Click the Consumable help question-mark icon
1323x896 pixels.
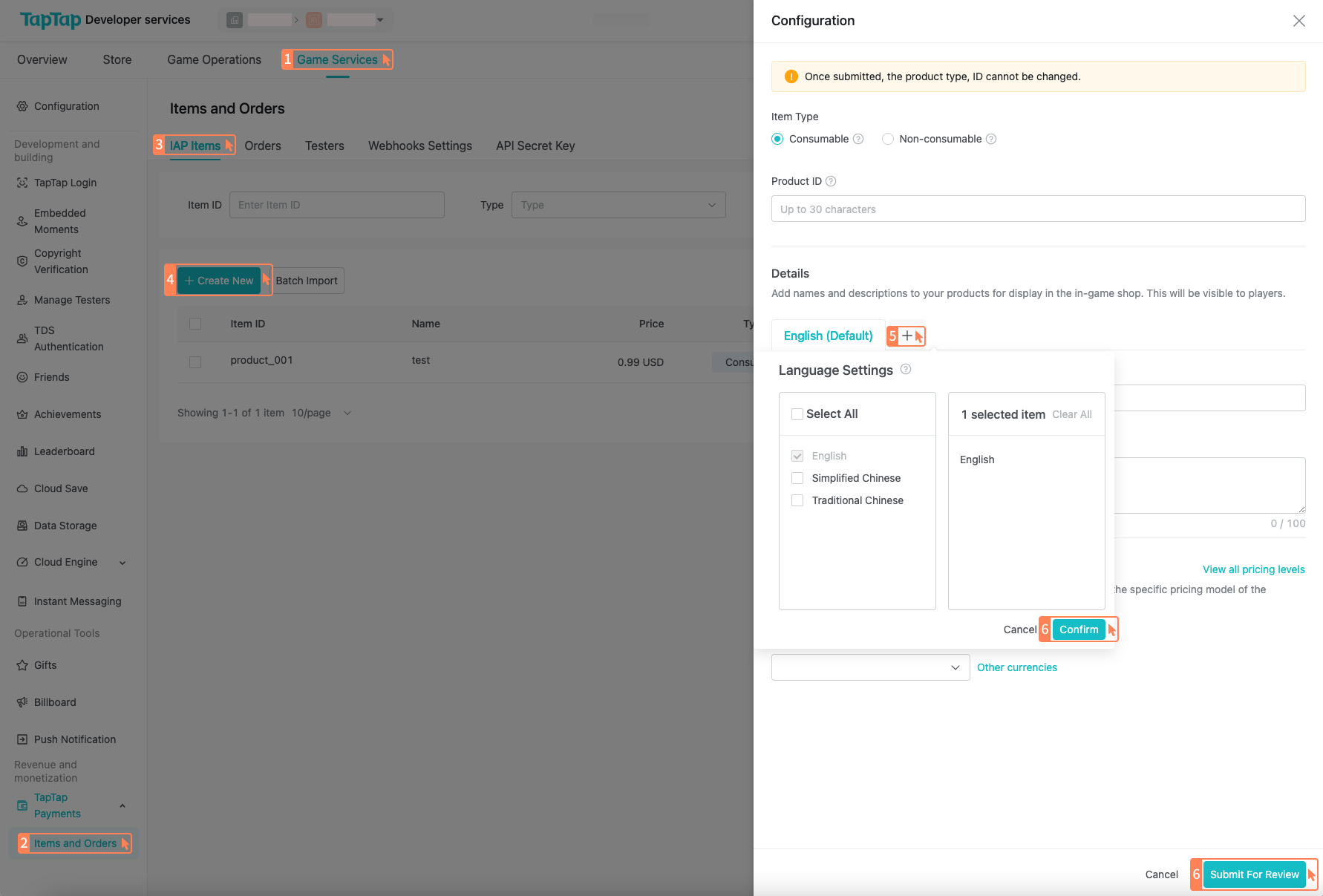858,139
